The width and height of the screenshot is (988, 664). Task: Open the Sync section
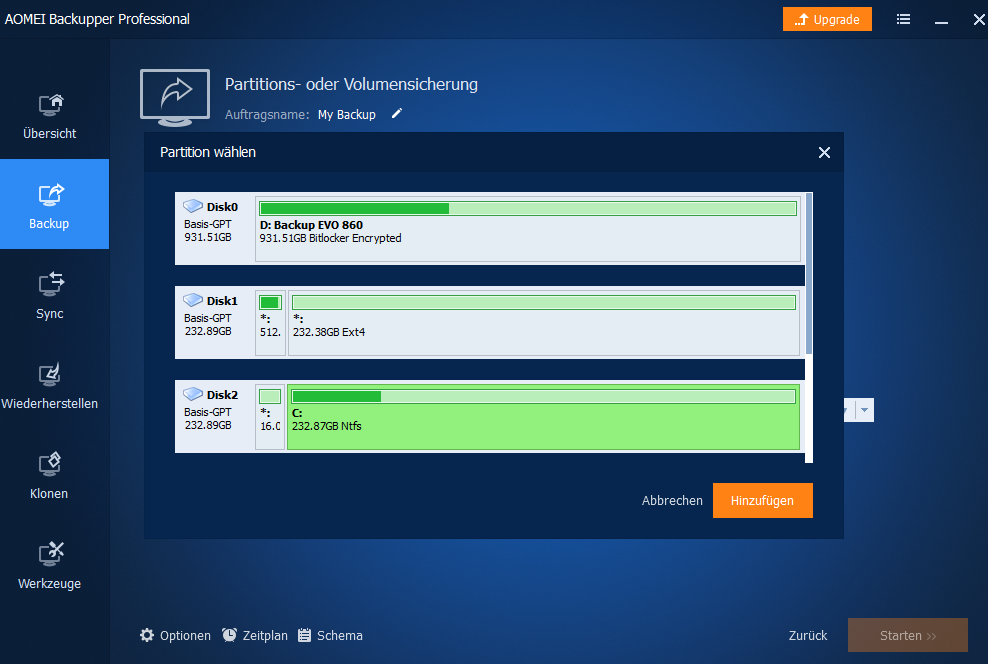[50, 294]
